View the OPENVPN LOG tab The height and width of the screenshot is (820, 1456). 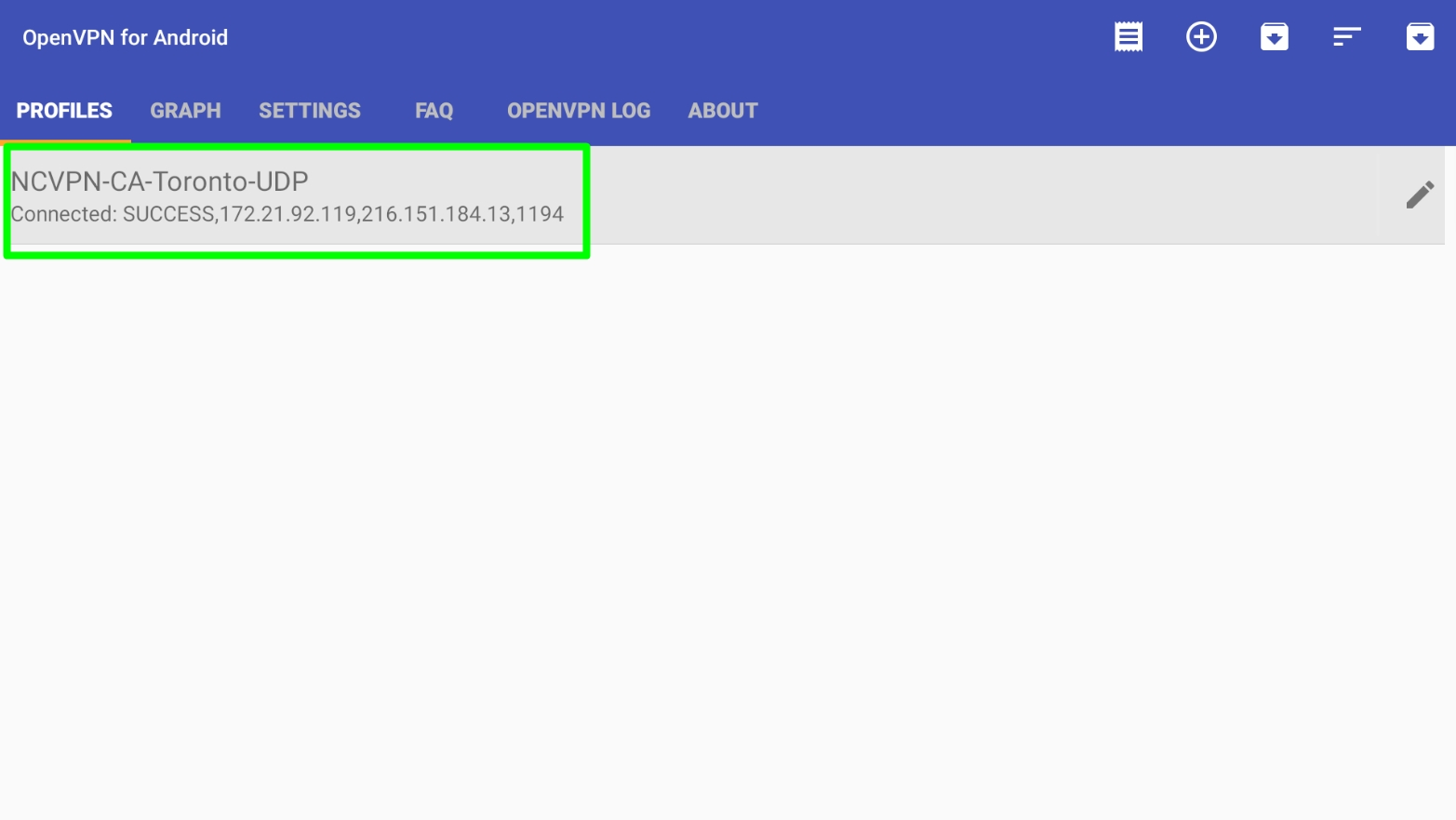click(579, 111)
